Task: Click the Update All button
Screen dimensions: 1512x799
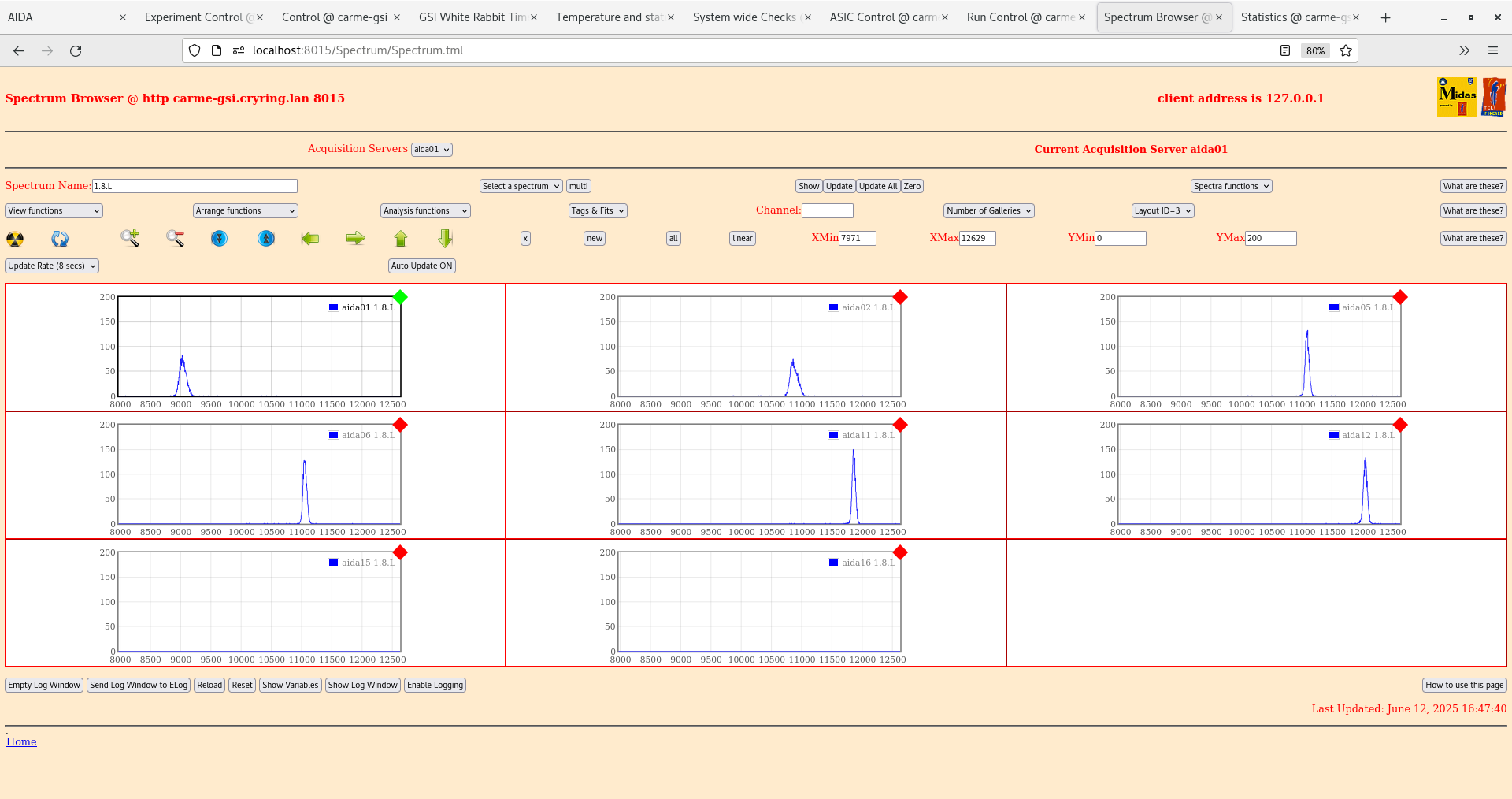Action: point(877,186)
